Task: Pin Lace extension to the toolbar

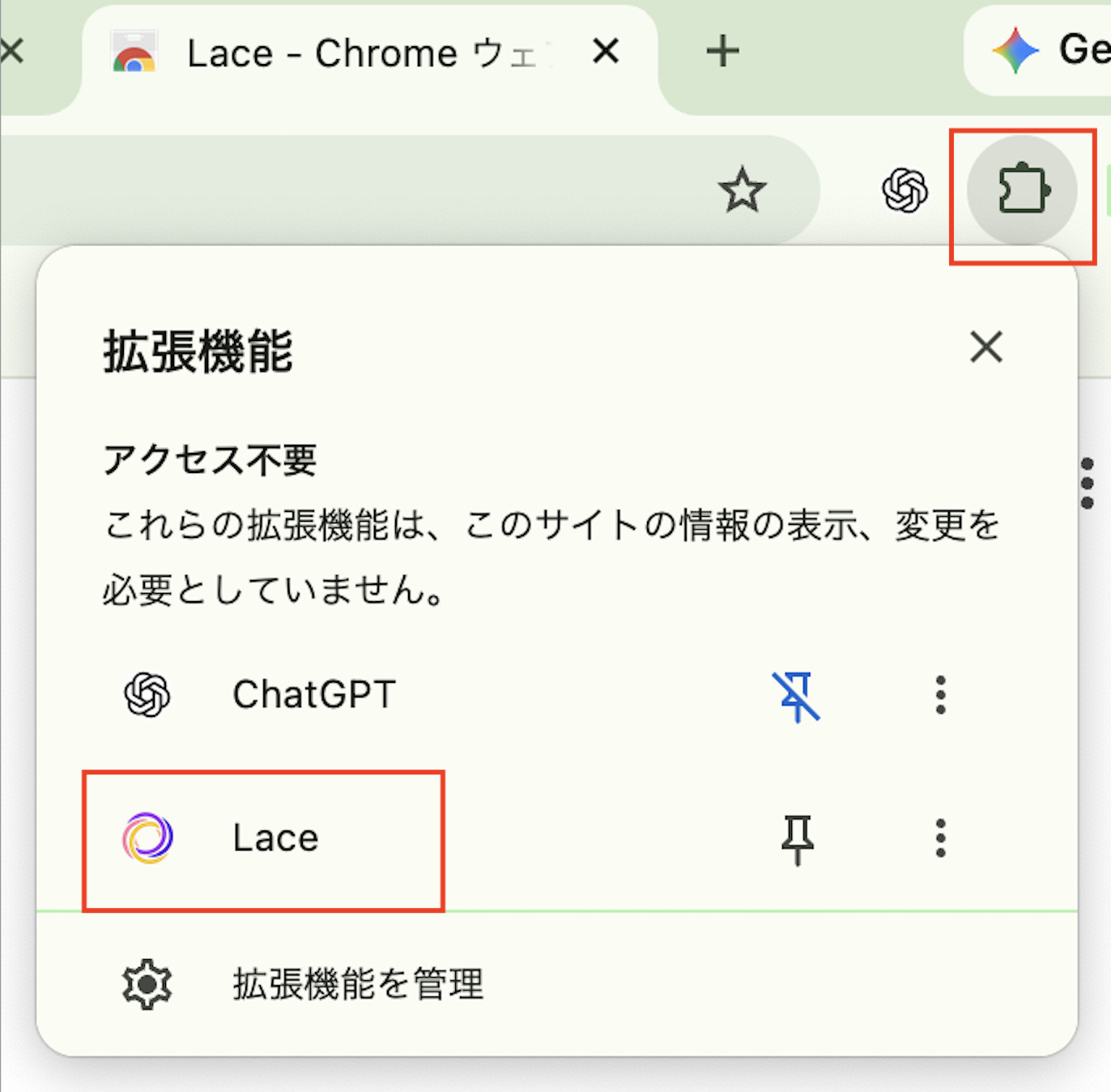Action: pyautogui.click(x=798, y=839)
